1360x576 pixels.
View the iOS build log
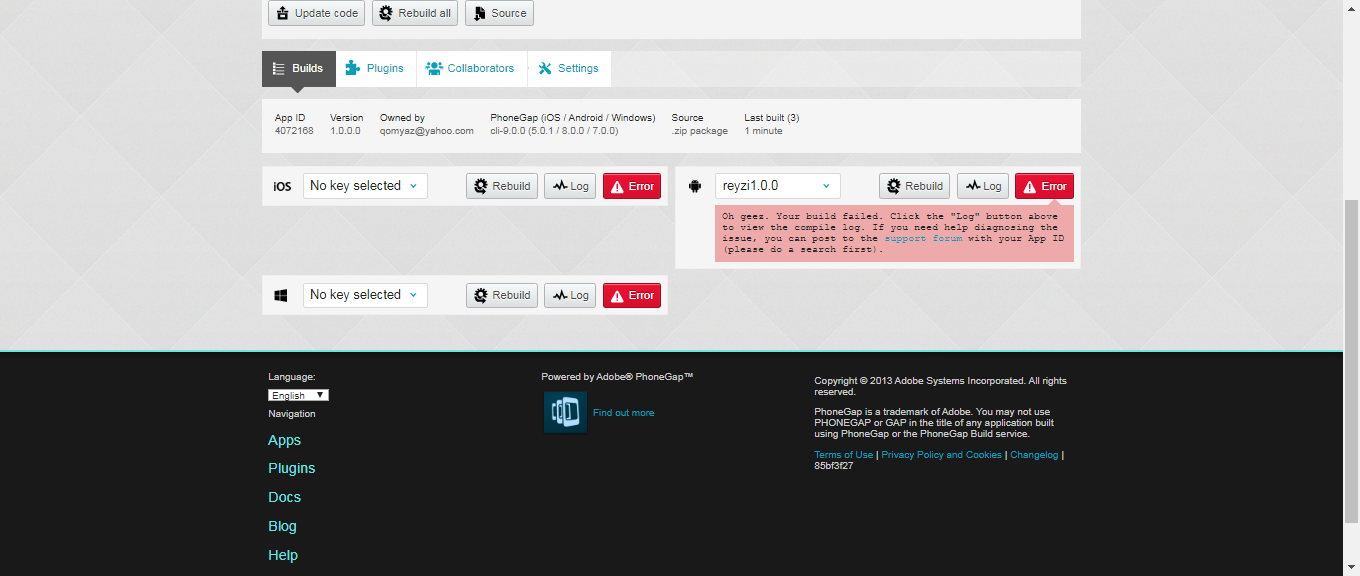click(570, 186)
